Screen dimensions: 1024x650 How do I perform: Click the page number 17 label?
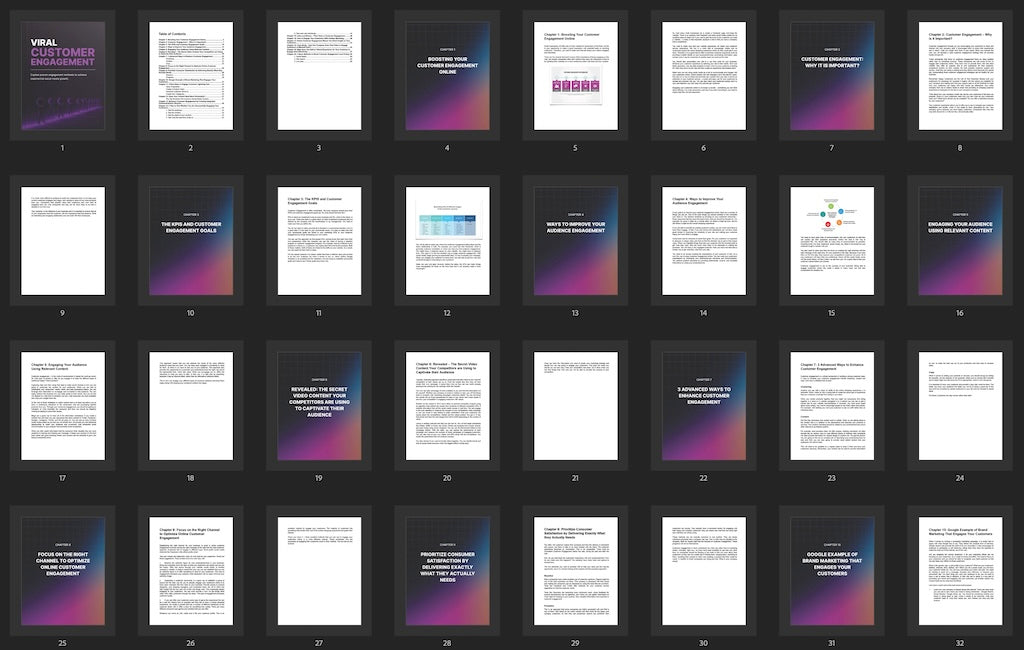62,478
